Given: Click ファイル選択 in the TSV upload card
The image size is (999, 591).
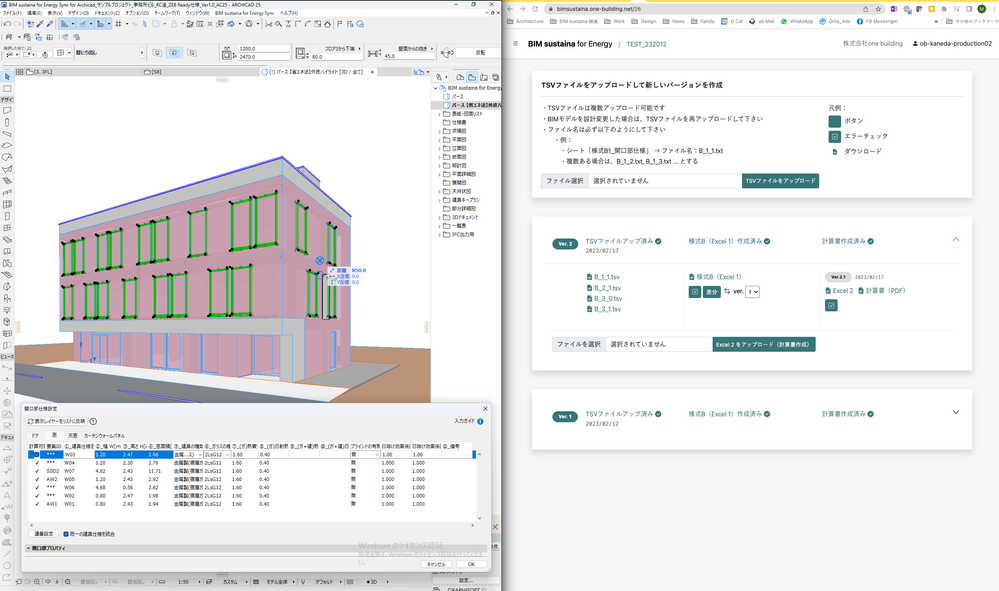Looking at the screenshot, I should [x=564, y=181].
